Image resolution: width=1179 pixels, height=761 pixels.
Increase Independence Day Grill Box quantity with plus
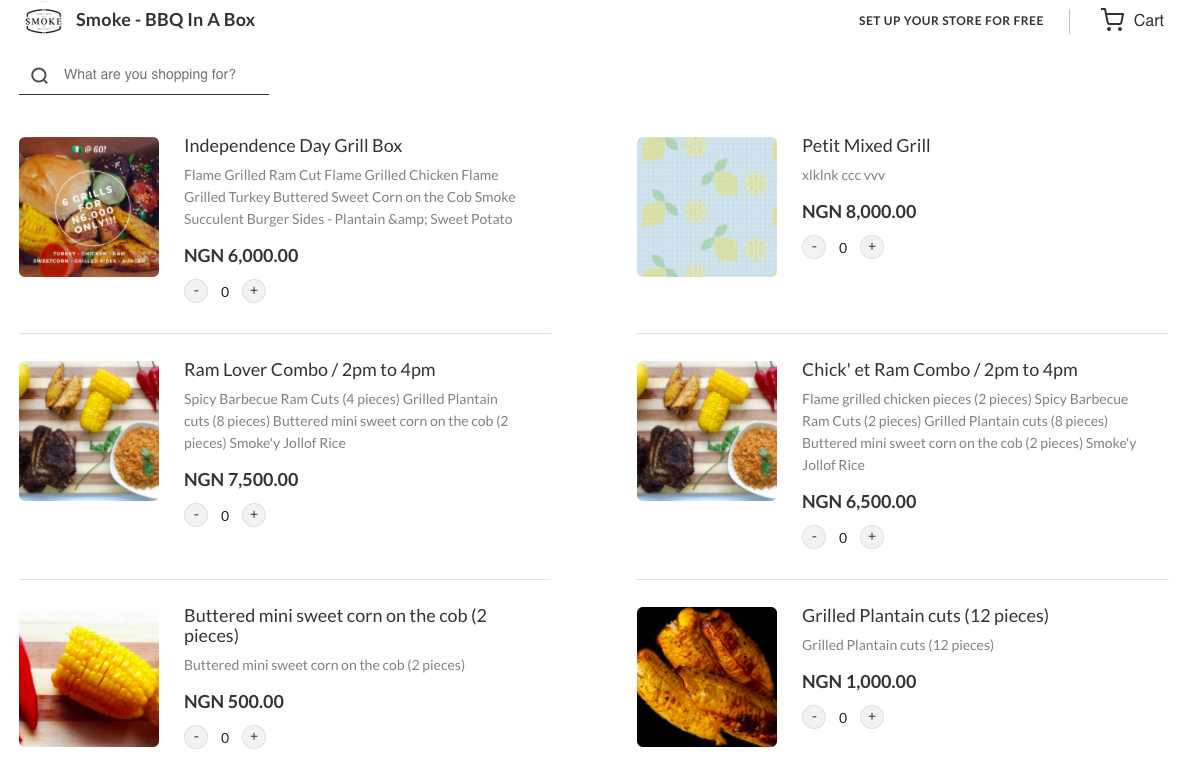click(x=254, y=291)
